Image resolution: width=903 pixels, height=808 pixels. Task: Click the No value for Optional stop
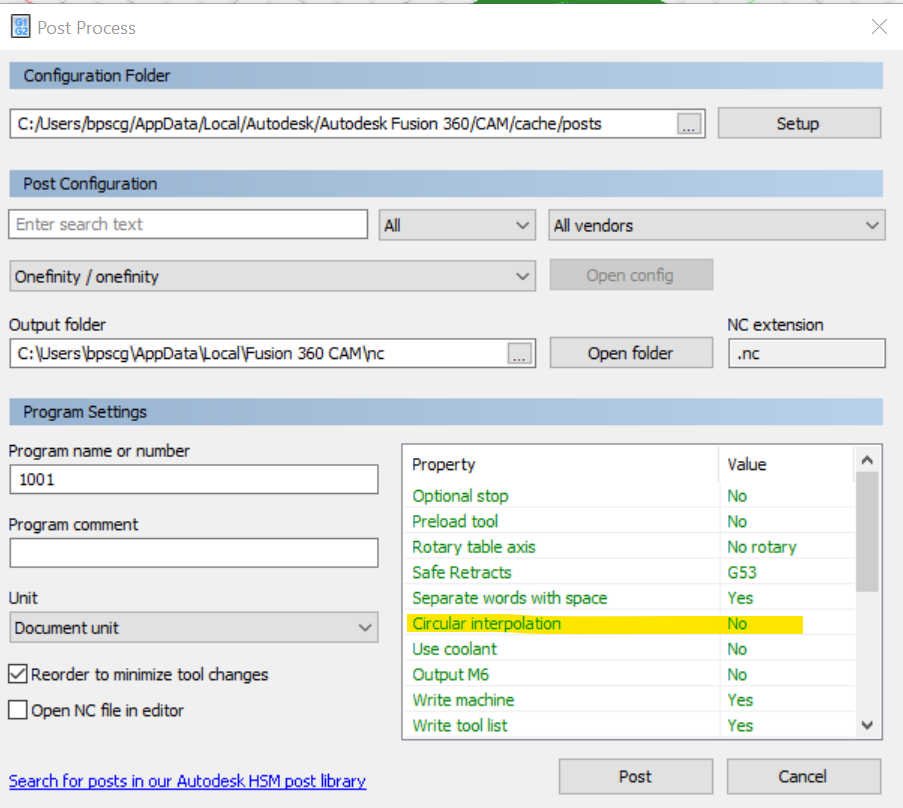(737, 496)
